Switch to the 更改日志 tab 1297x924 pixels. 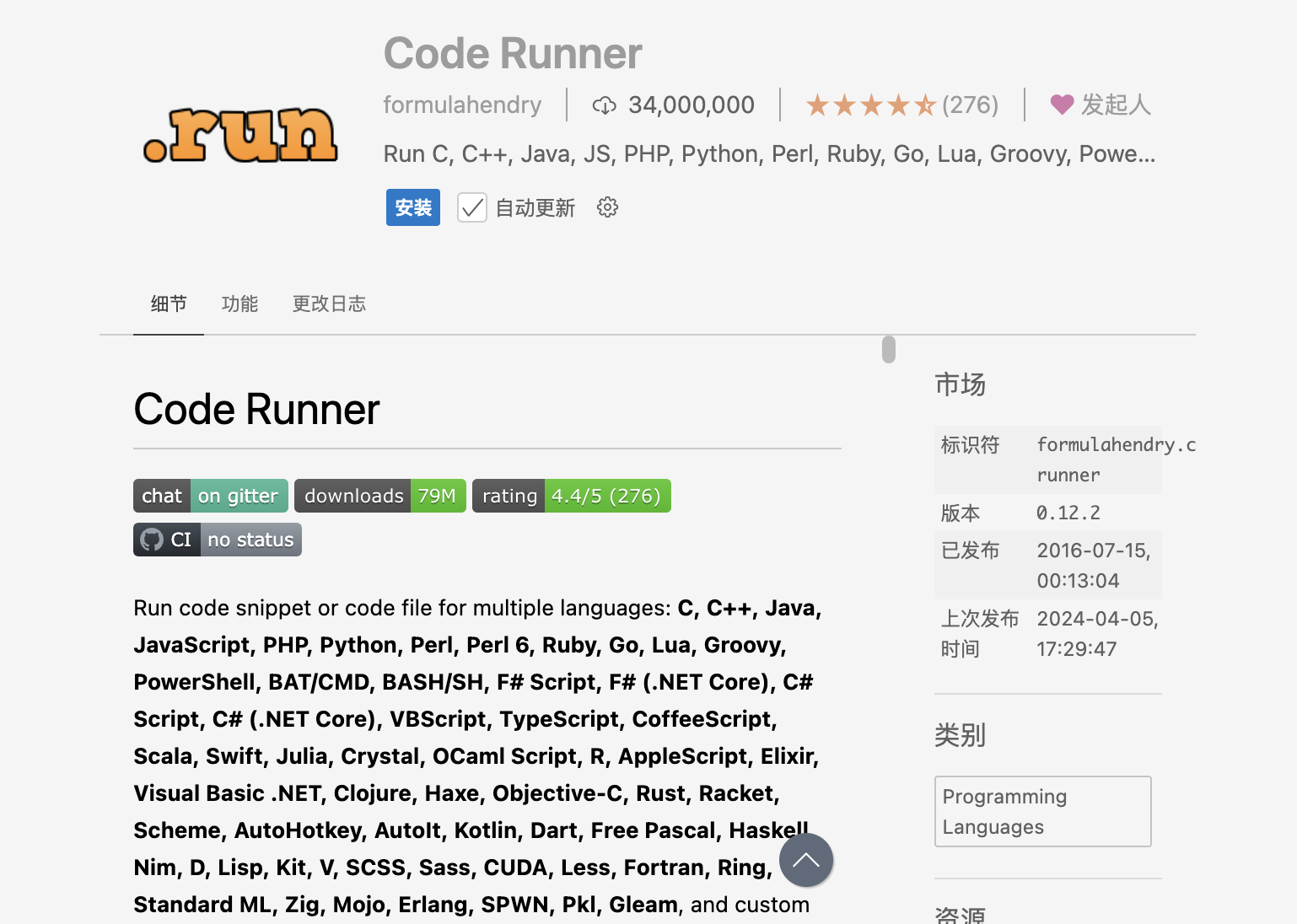[329, 304]
